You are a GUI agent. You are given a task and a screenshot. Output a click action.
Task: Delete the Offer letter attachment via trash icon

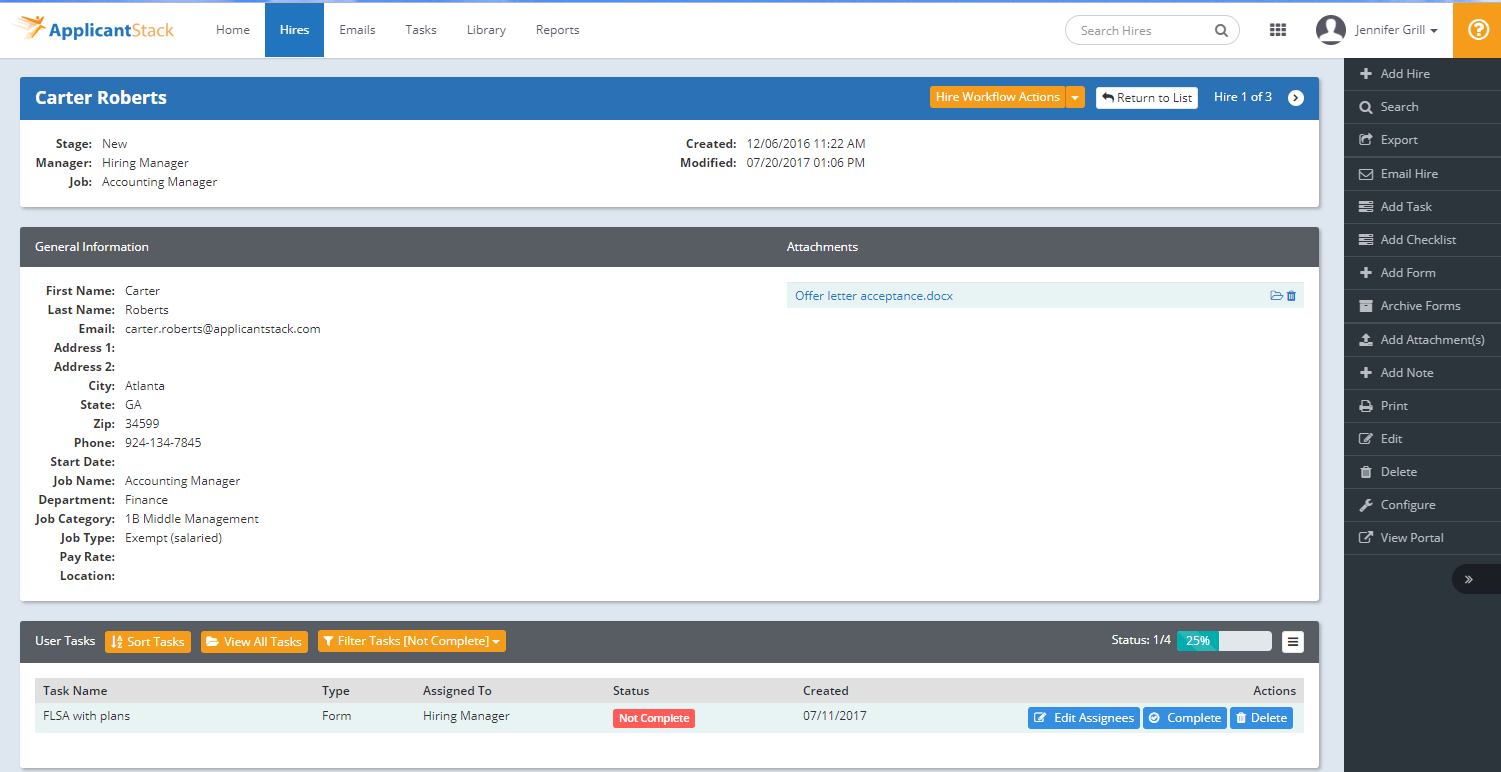click(1291, 295)
